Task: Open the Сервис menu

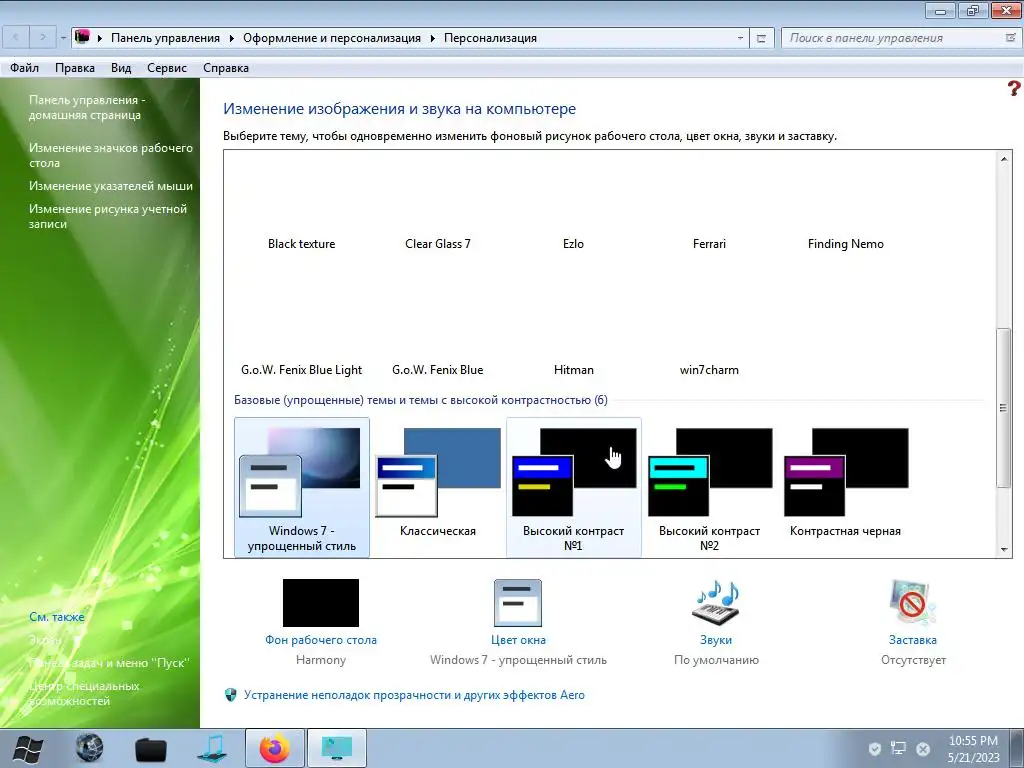Action: tap(167, 68)
